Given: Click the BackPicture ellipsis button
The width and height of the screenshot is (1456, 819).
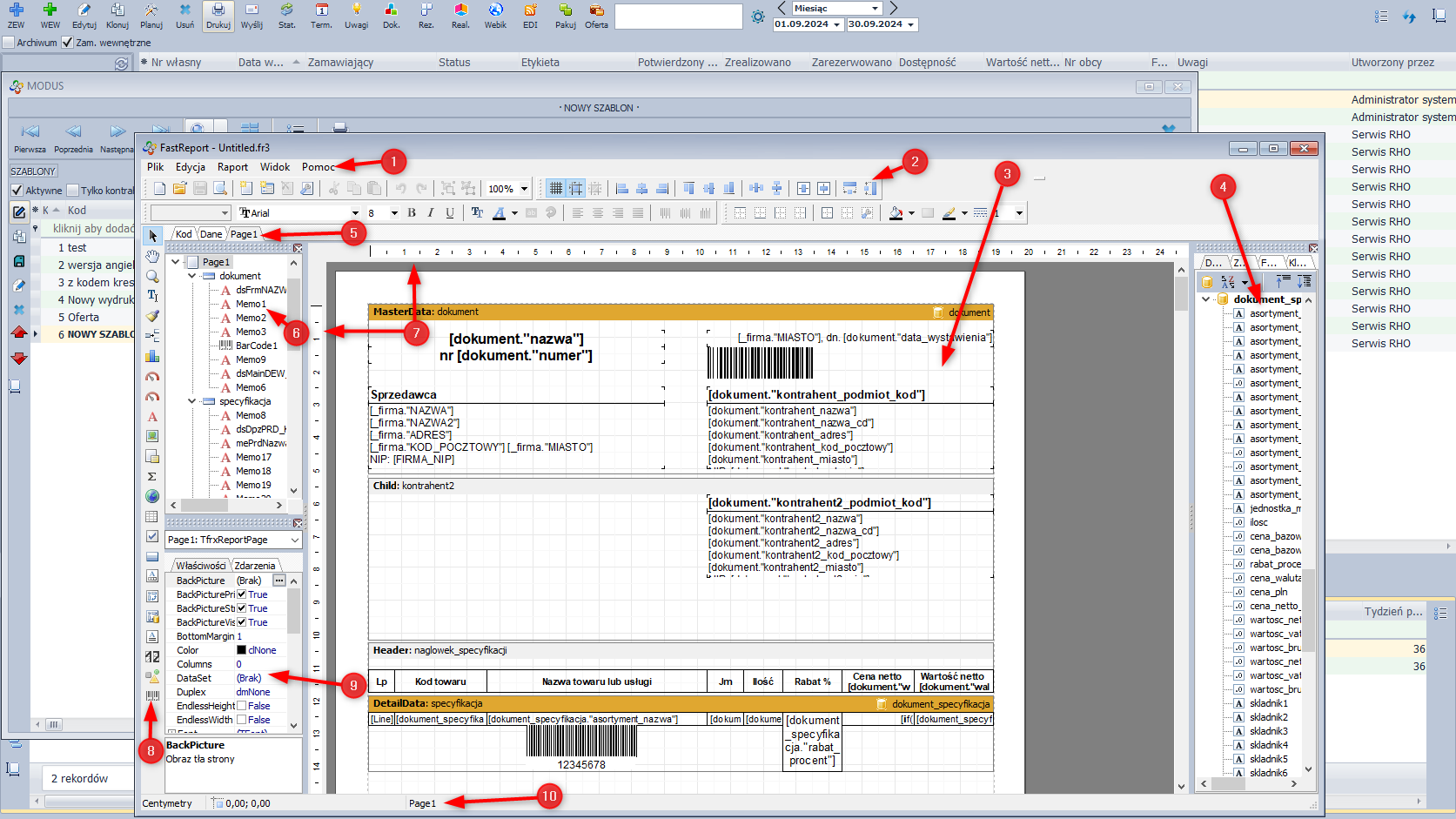Looking at the screenshot, I should pos(279,581).
